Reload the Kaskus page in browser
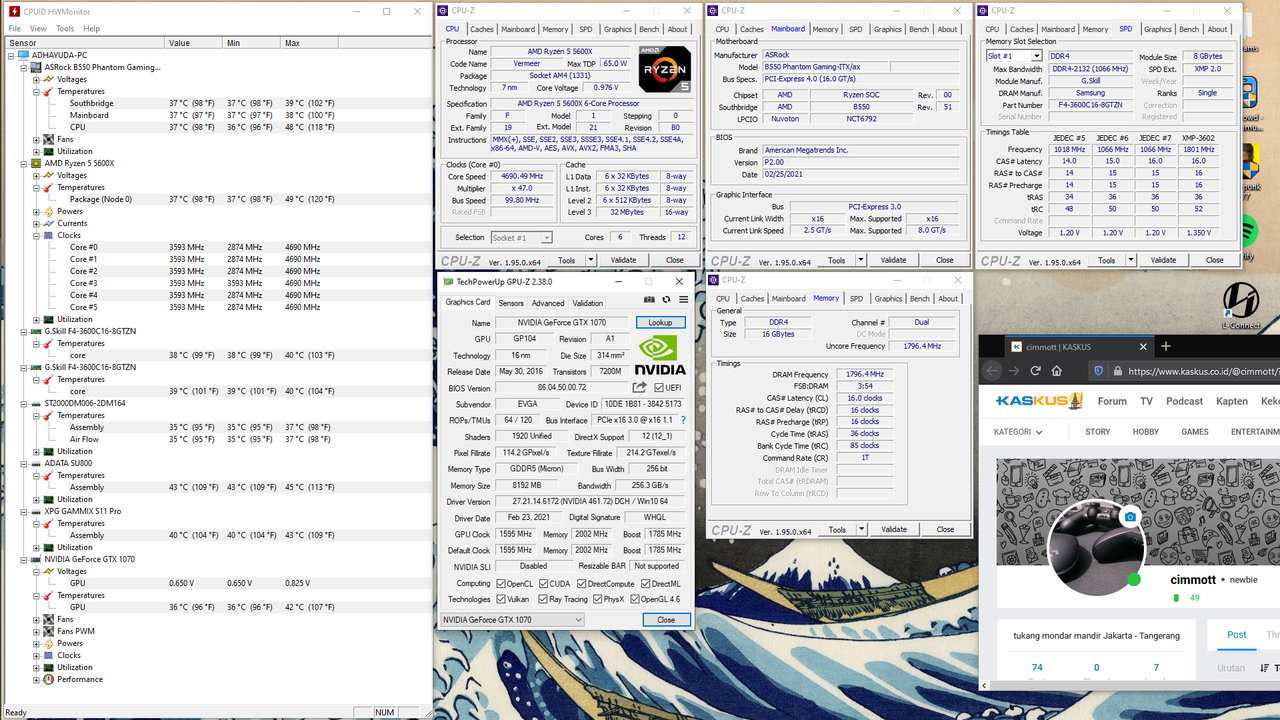This screenshot has width=1280, height=720. click(x=1035, y=371)
